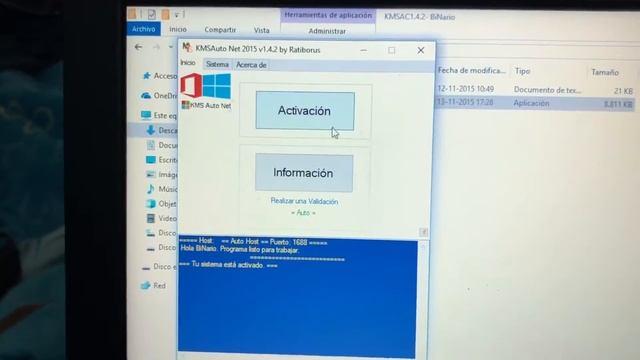This screenshot has height=360, width=640.
Task: Click the 'Tu sistema está activado' console line
Action: [x=228, y=265]
